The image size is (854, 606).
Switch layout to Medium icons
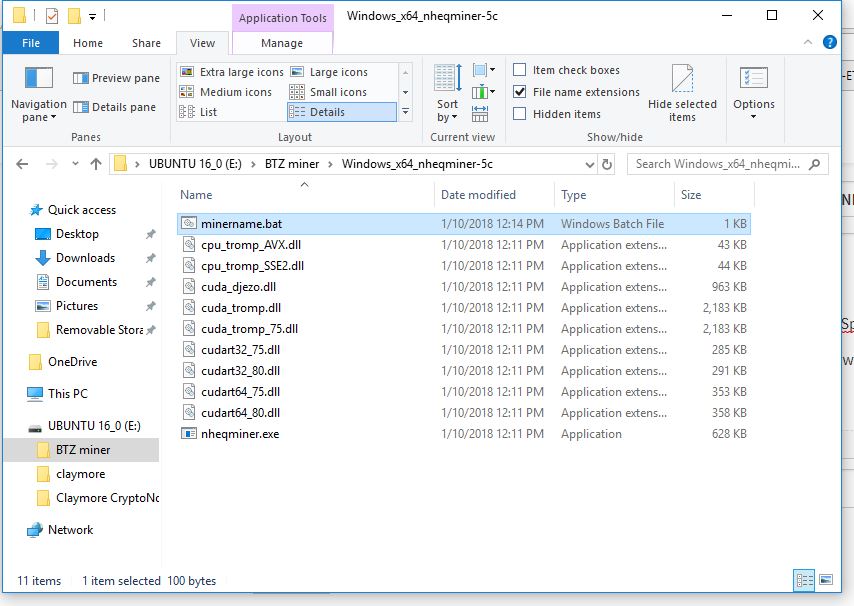click(226, 92)
